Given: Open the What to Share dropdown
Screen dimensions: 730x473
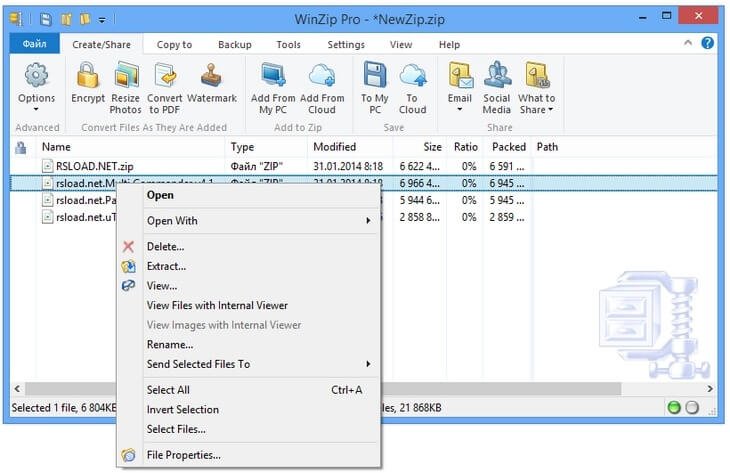Looking at the screenshot, I should point(550,110).
